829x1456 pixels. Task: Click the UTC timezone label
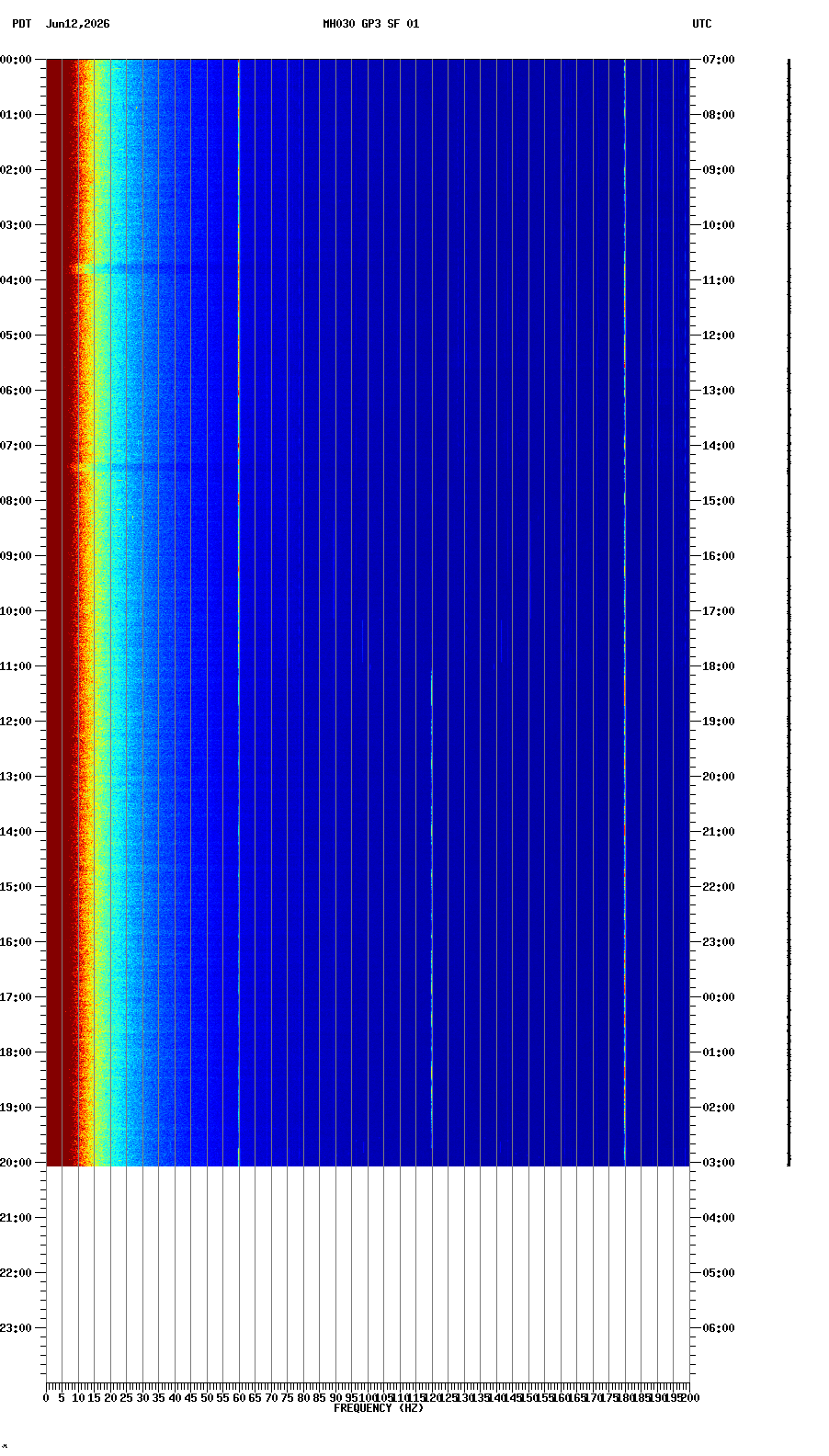pos(701,24)
